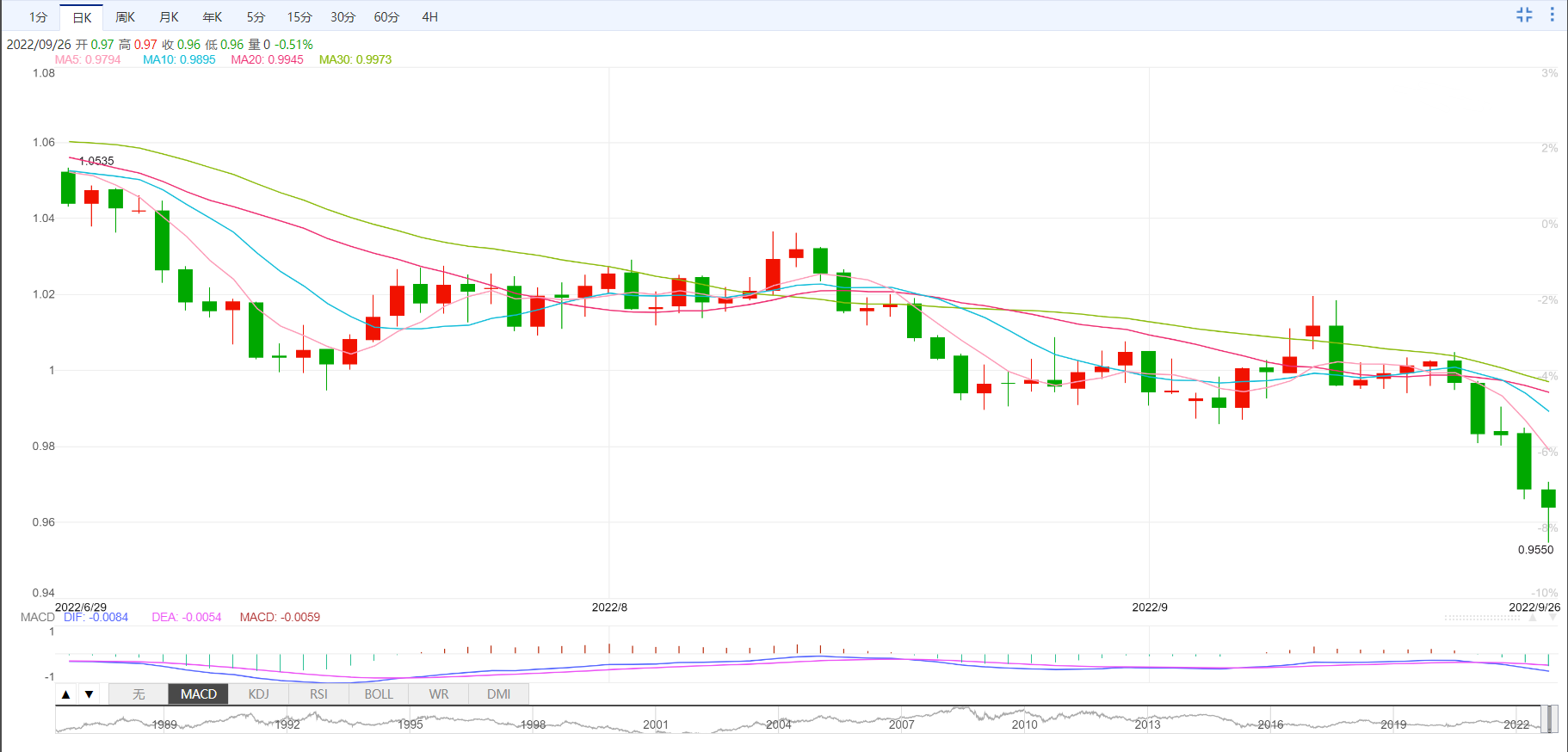Click the DIF: -0.0084 value label
The width and height of the screenshot is (1568, 752).
coord(96,617)
